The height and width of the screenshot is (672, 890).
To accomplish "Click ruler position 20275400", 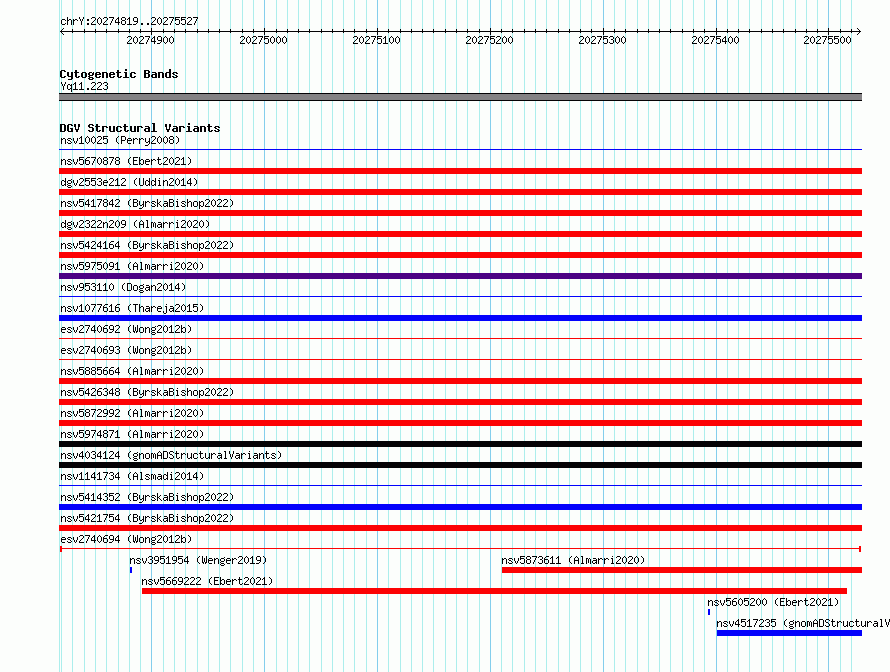I will pos(715,40).
